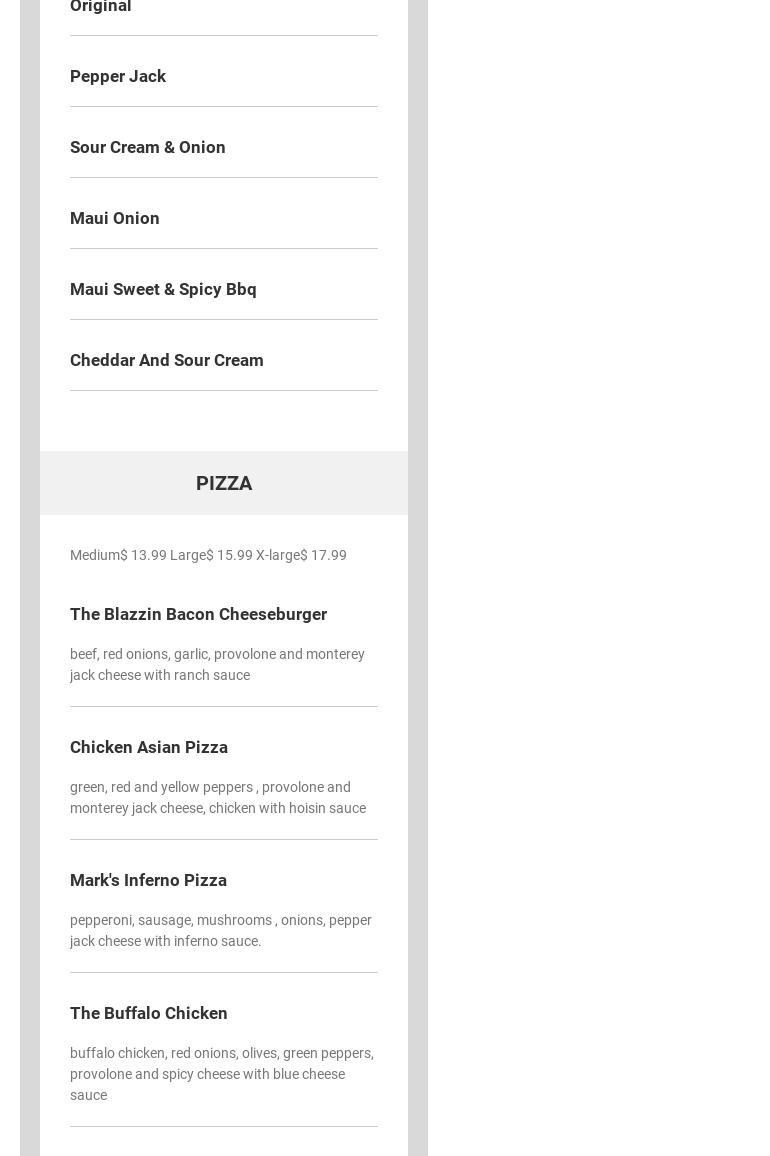Click the divider line below Pepper Jack
The image size is (770, 1156).
coord(224,106)
